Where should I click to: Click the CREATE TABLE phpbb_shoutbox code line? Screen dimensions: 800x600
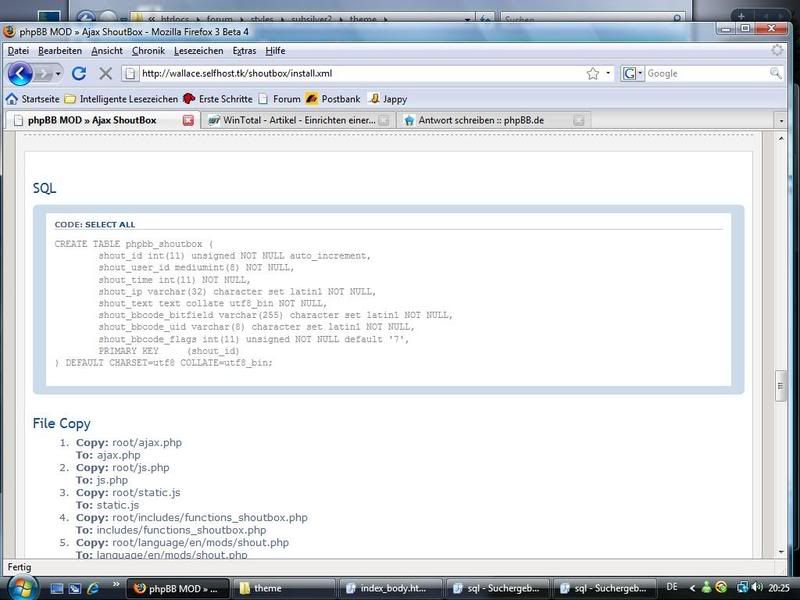(134, 244)
